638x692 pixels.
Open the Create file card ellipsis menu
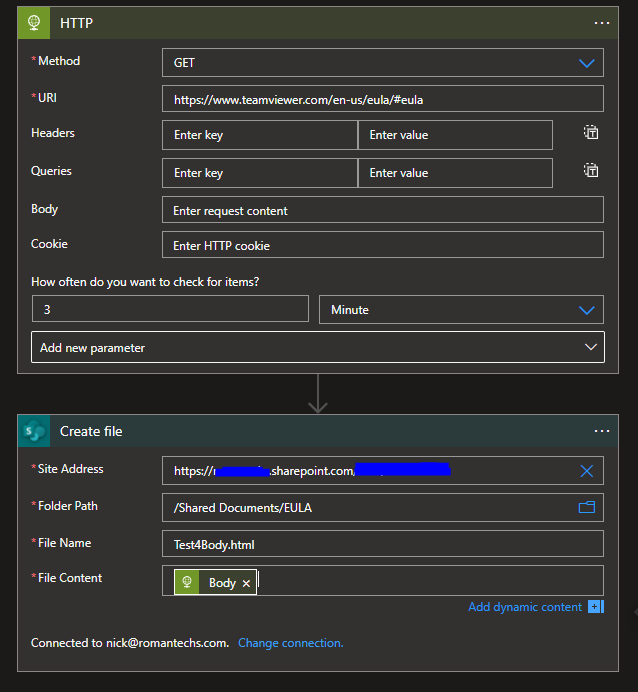coord(601,431)
